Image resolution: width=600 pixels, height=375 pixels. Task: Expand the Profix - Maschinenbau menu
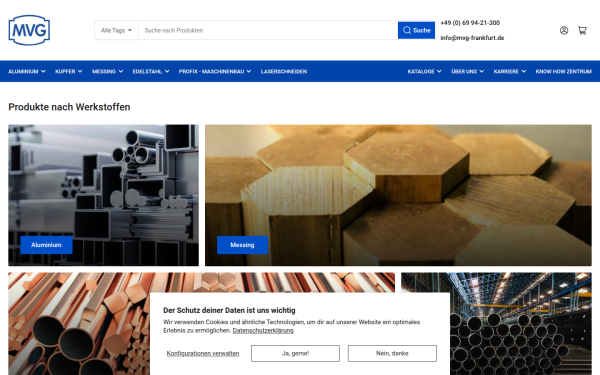point(215,71)
